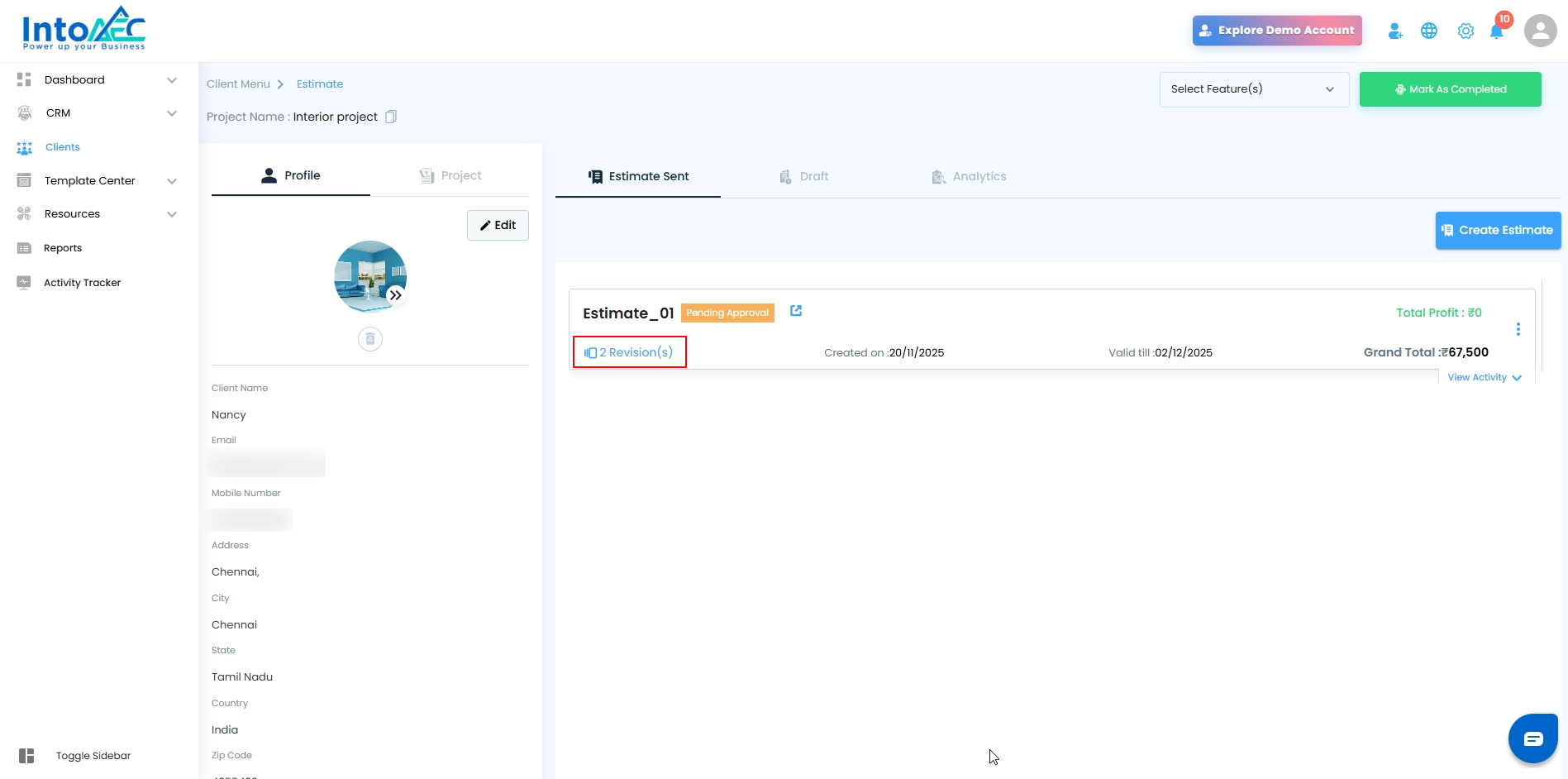Click the Grand Total ₹67,500 value
1568x779 pixels.
[1426, 352]
